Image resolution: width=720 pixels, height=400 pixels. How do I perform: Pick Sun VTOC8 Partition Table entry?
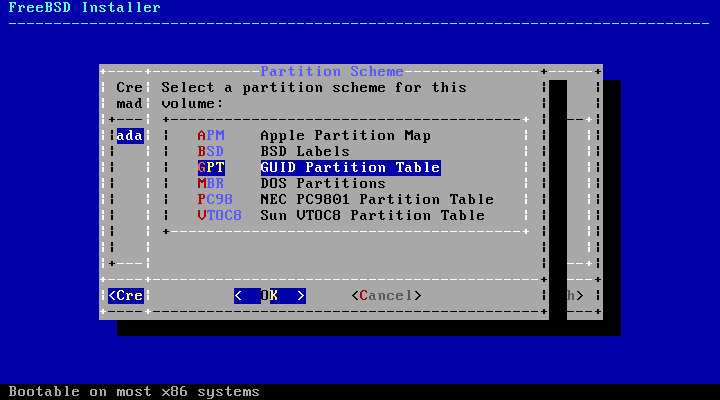372,216
